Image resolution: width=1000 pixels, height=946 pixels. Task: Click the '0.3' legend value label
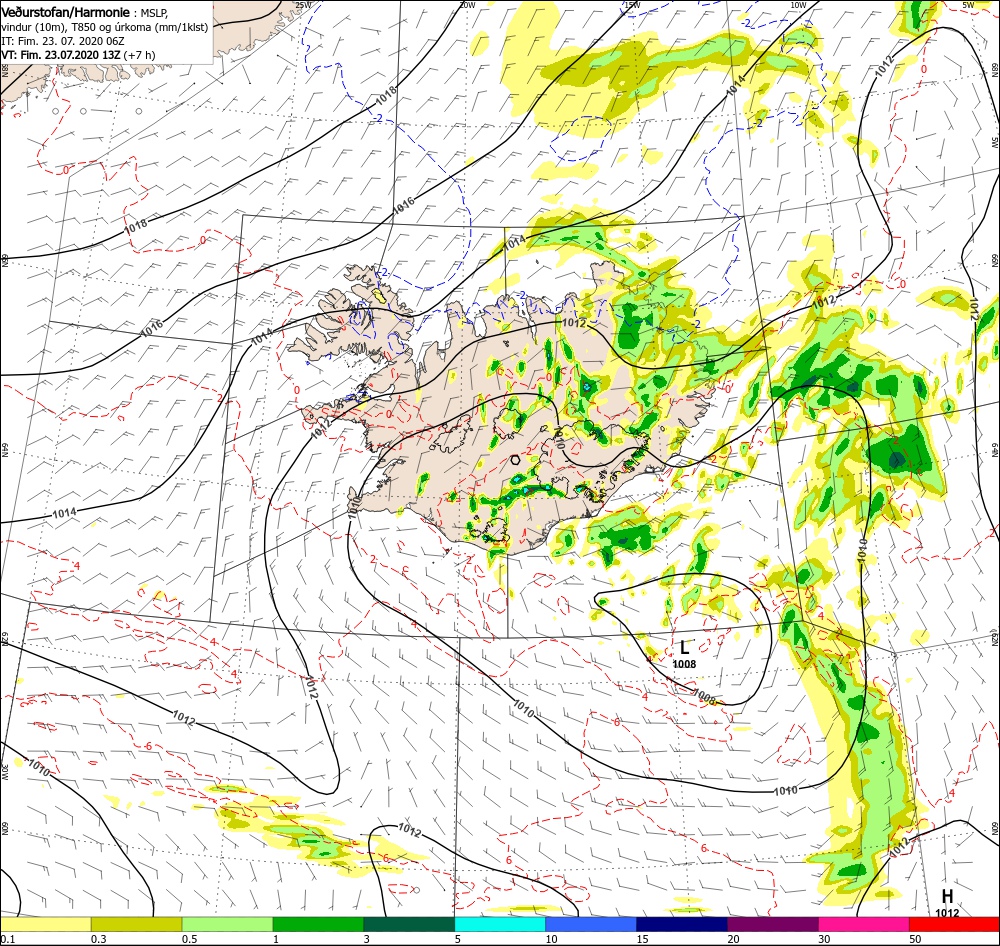coord(98,939)
